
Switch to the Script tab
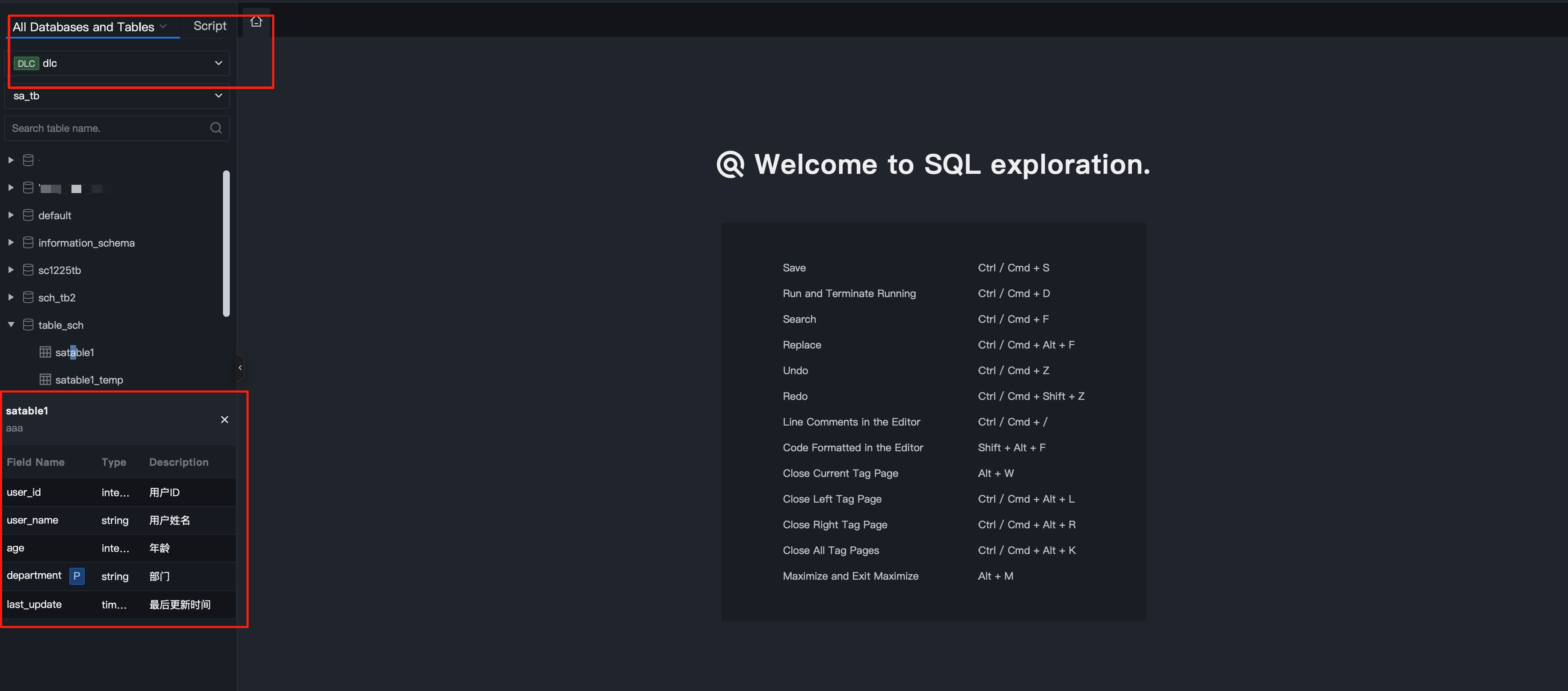click(209, 26)
